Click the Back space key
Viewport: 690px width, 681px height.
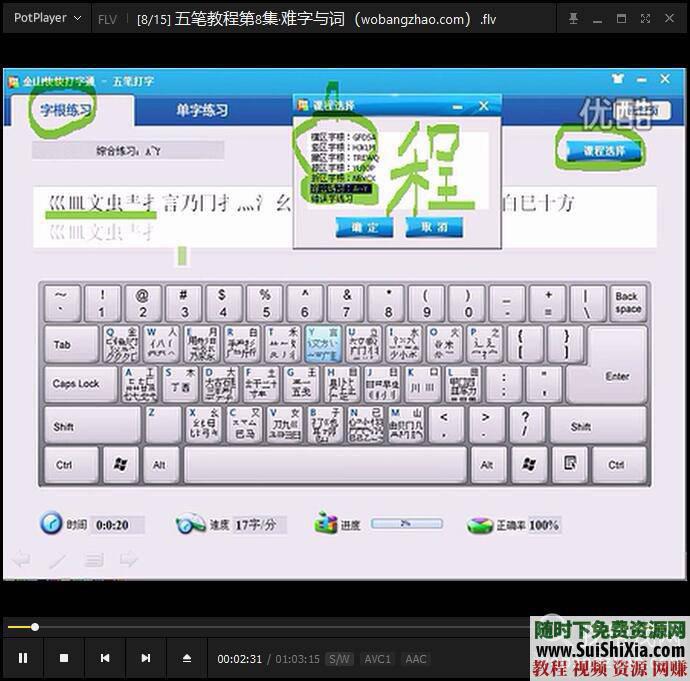point(628,303)
